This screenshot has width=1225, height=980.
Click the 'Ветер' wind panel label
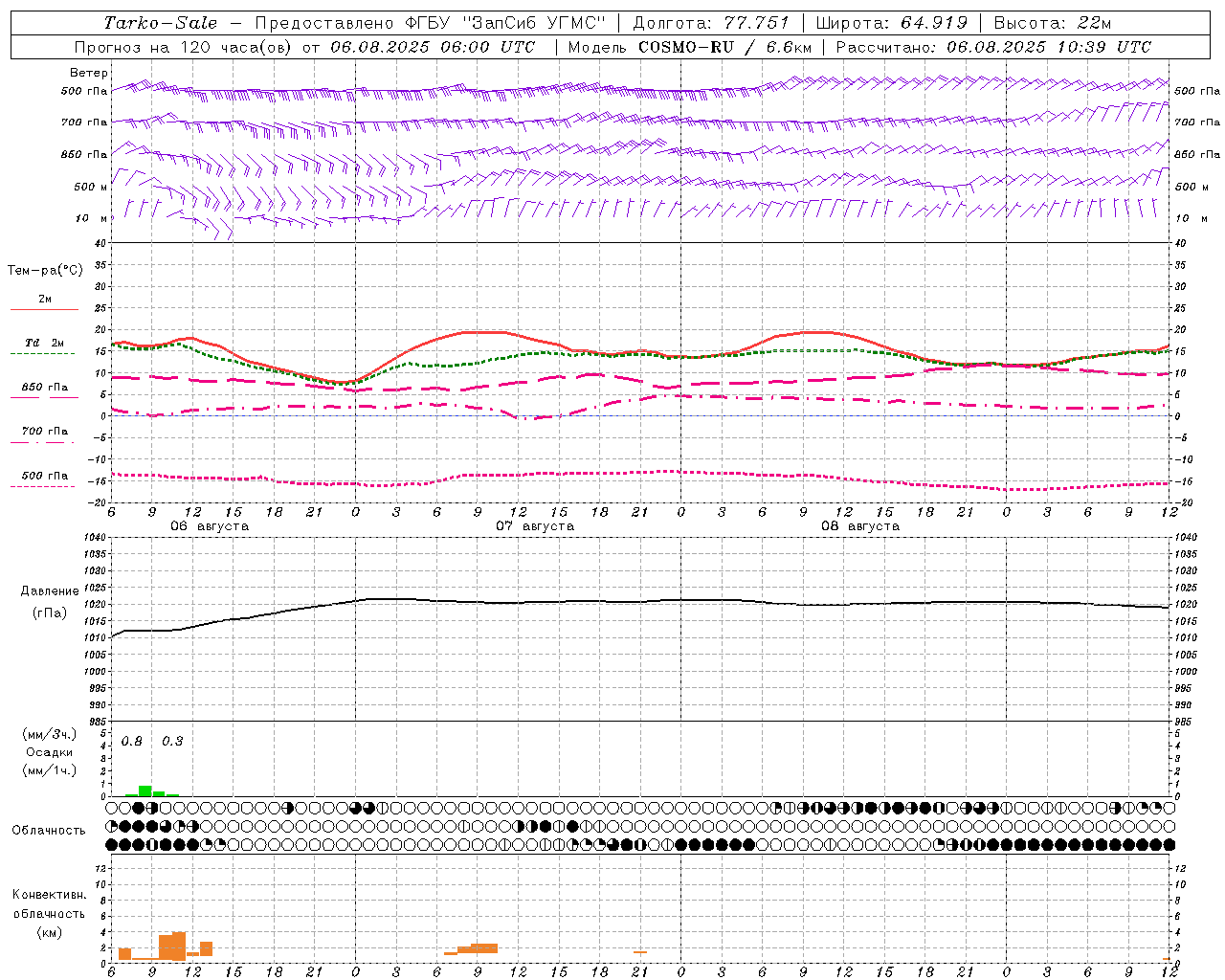[89, 73]
